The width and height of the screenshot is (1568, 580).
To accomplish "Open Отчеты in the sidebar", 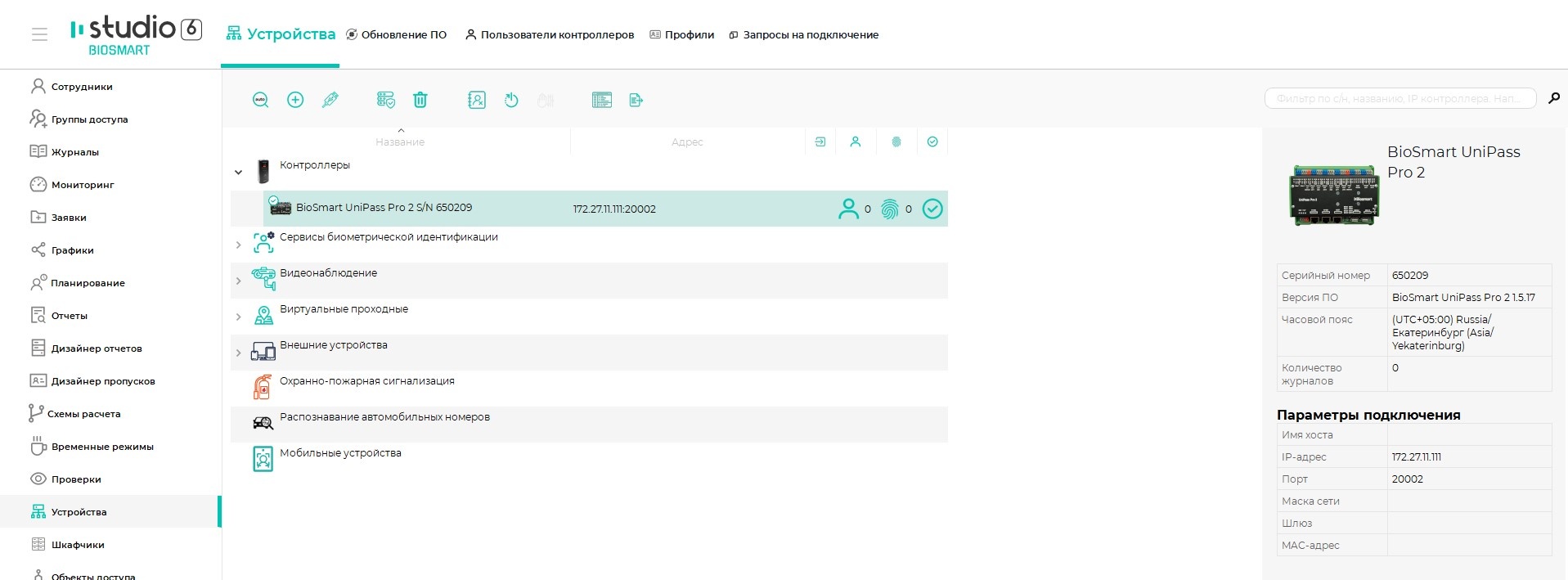I will 110,315.
